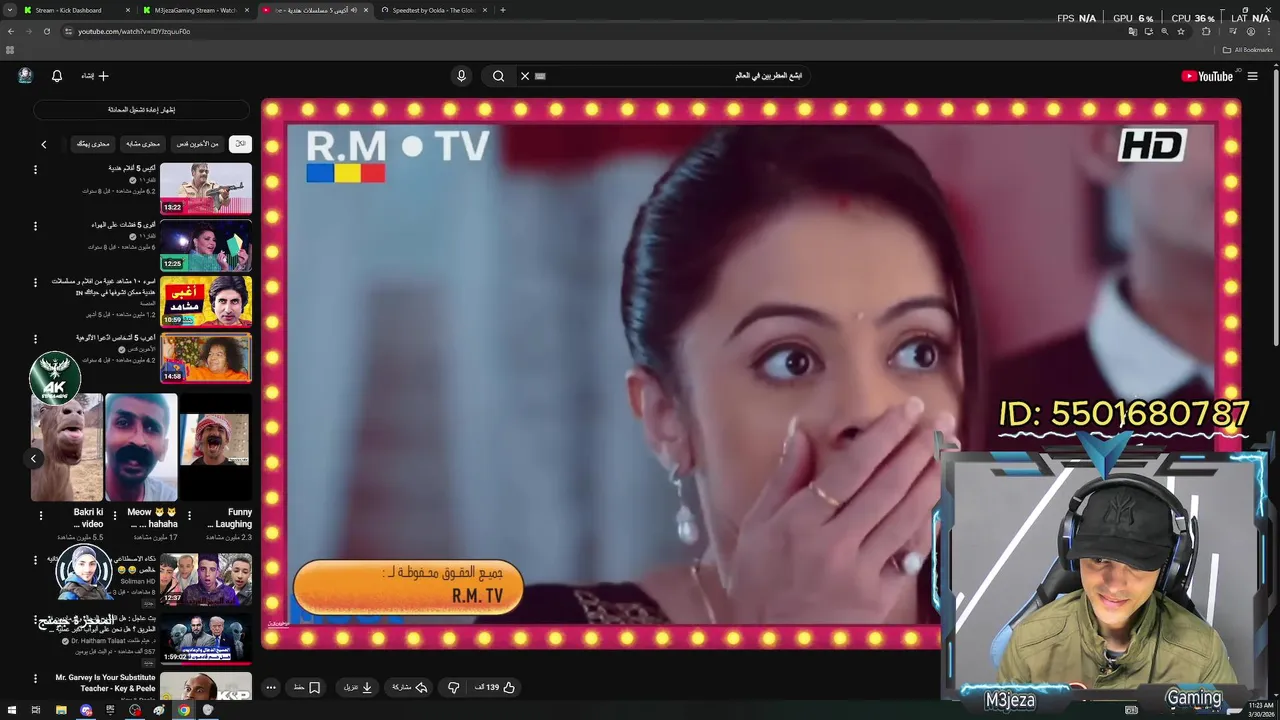The image size is (1280, 720).
Task: Click the Share arrow button
Action: (x=410, y=687)
